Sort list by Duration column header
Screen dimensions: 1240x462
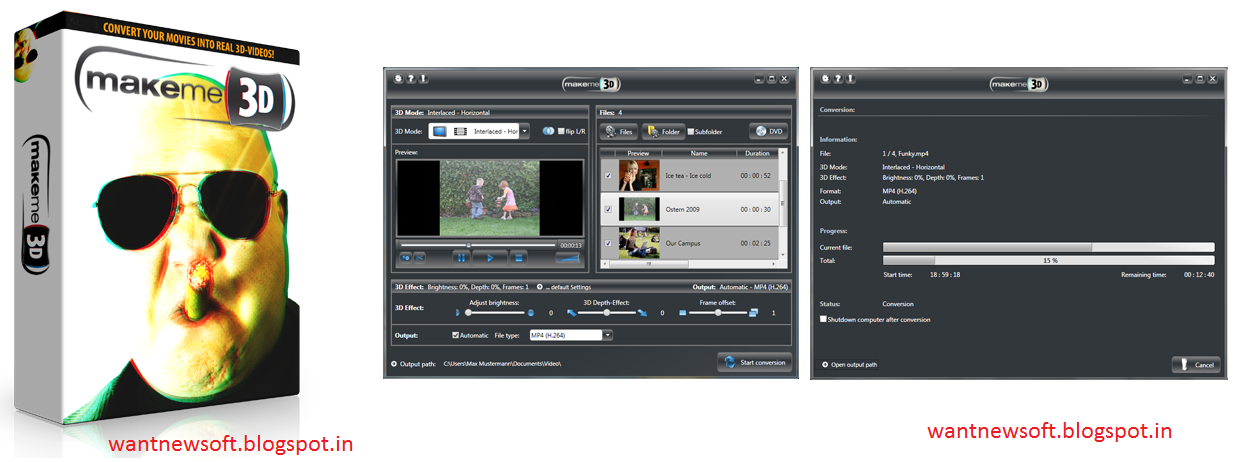[758, 153]
